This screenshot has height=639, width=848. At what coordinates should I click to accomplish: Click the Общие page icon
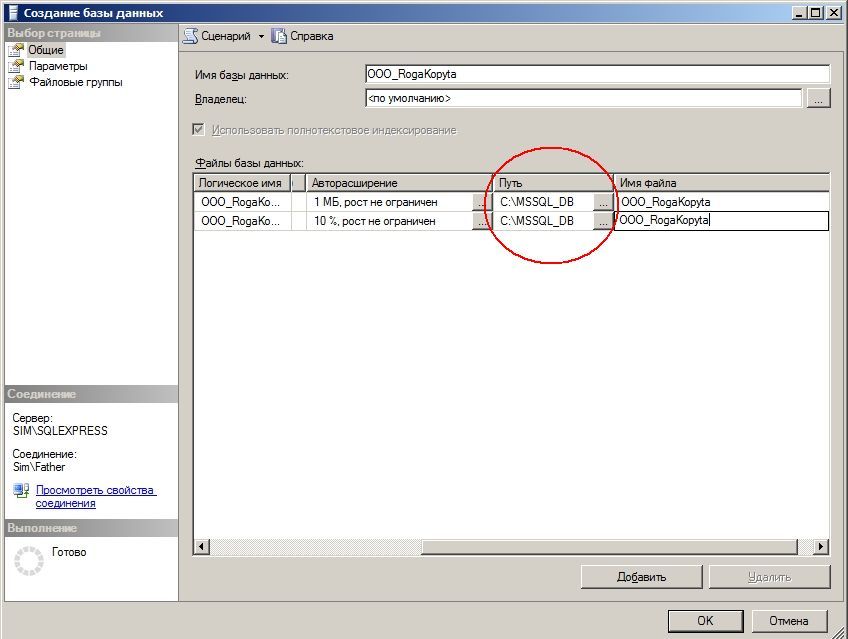point(16,50)
